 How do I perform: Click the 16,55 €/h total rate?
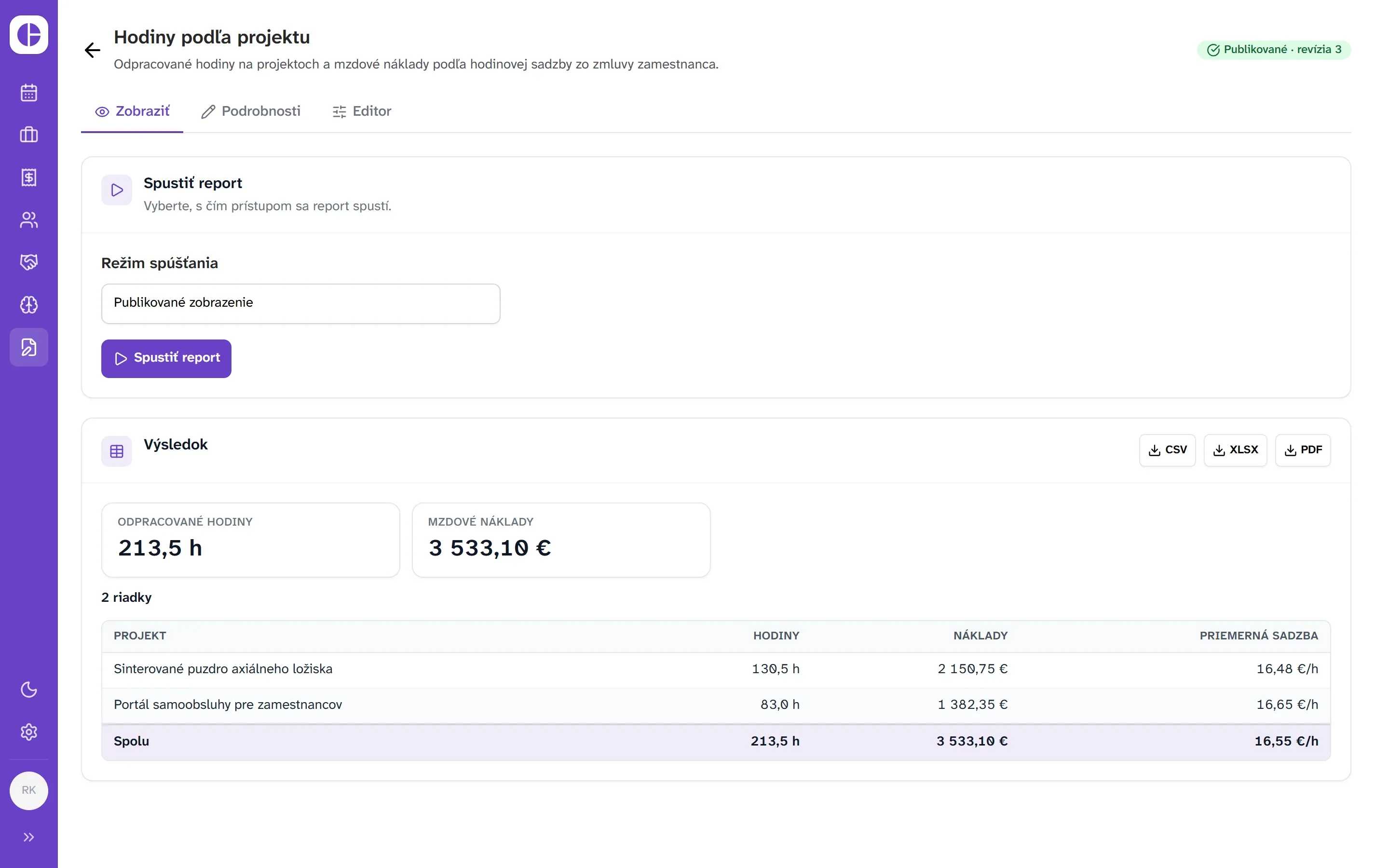coord(1286,741)
